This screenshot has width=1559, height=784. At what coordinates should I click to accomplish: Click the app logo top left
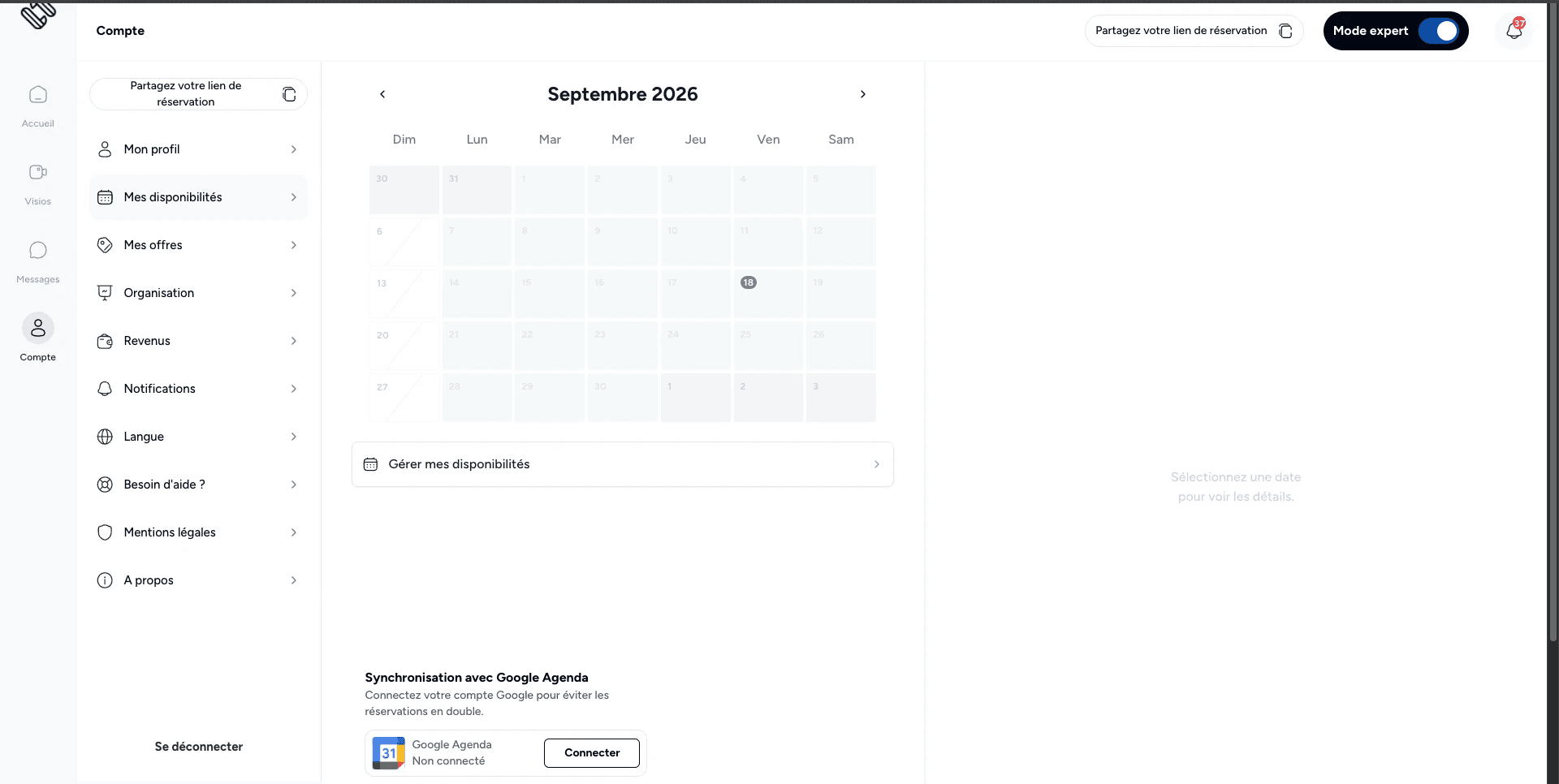(38, 15)
